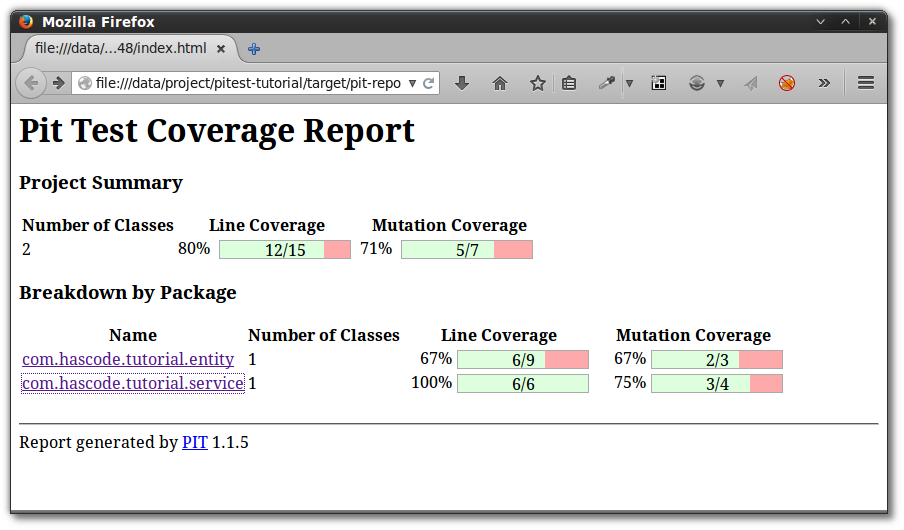904x530 pixels.
Task: Open the eyedropper dropdown arrow
Action: click(x=630, y=84)
